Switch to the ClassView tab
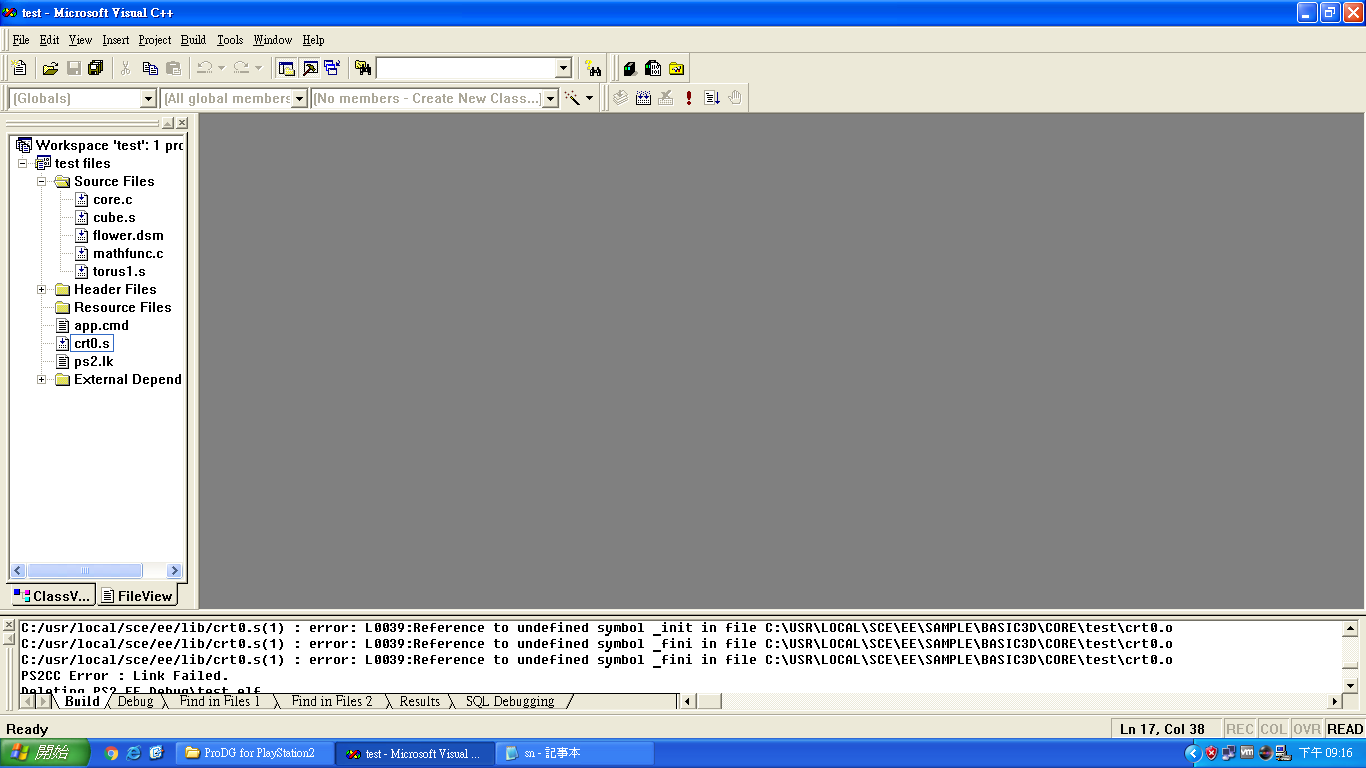The image size is (1366, 768). pyautogui.click(x=53, y=595)
